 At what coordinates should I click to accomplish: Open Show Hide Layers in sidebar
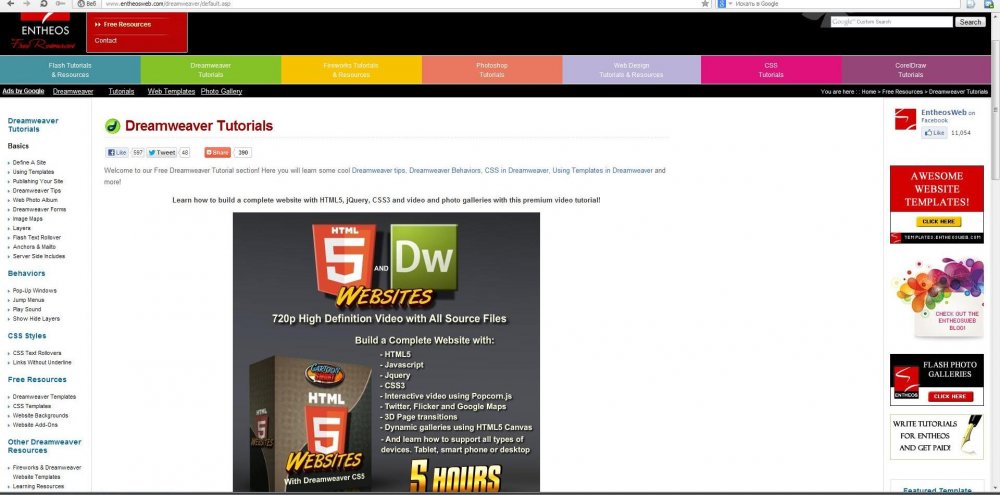coord(36,319)
